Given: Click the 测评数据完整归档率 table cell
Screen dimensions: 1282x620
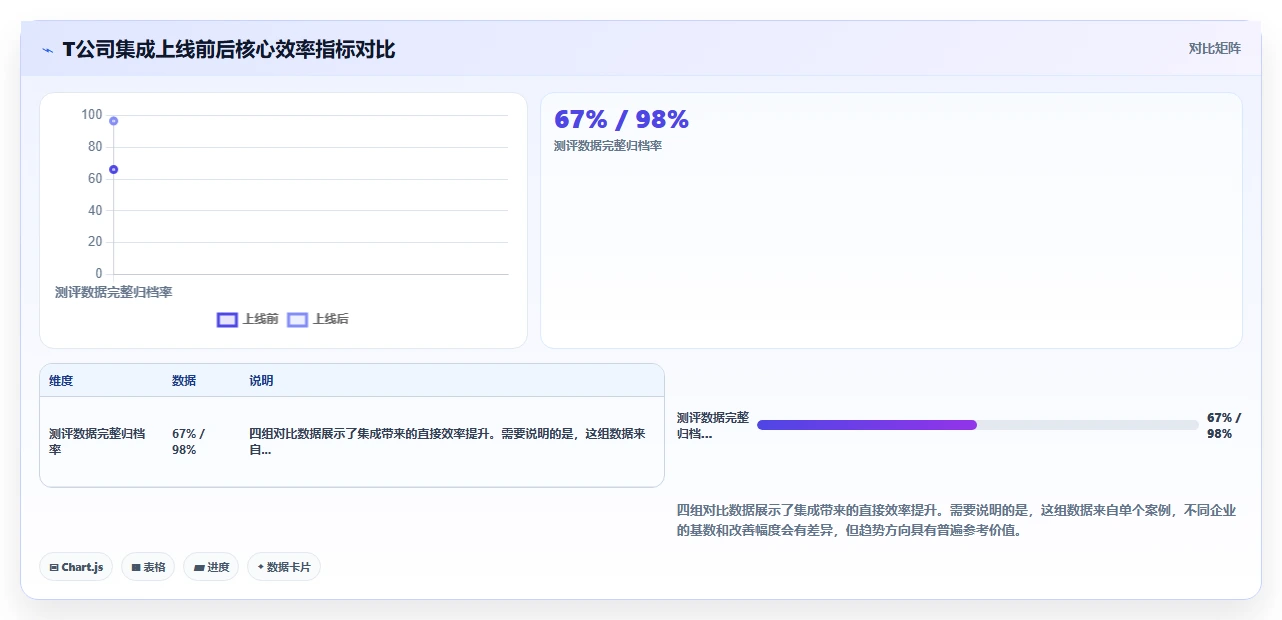Looking at the screenshot, I should 97,442.
